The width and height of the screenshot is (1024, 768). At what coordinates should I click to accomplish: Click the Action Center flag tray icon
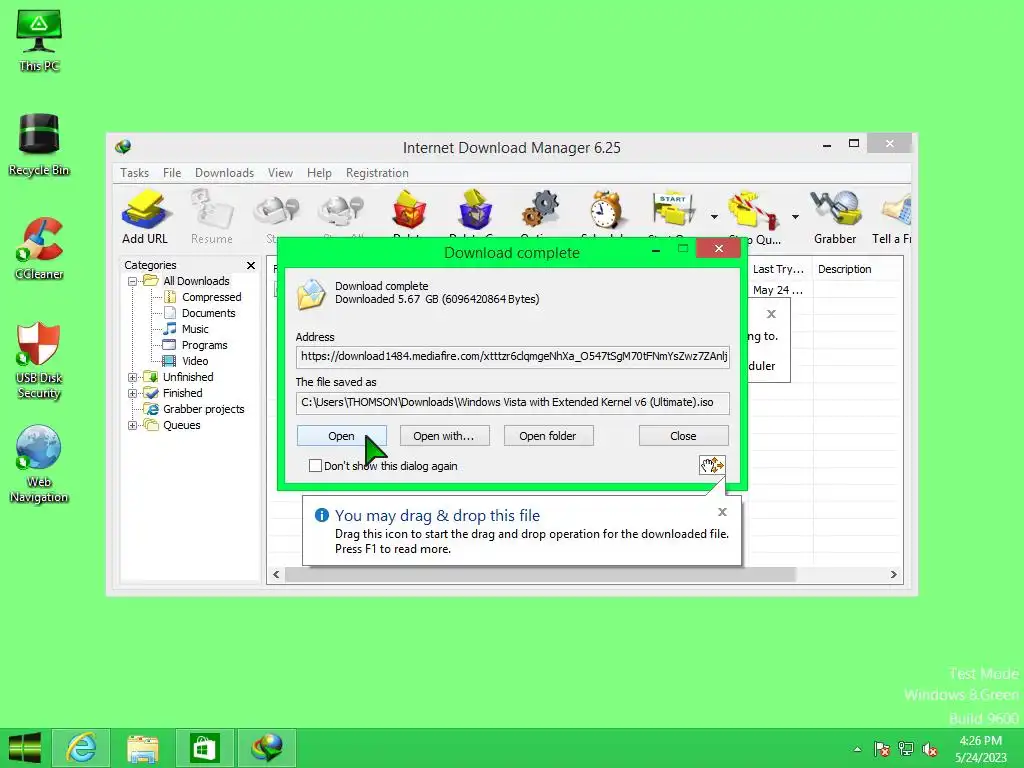coord(882,749)
